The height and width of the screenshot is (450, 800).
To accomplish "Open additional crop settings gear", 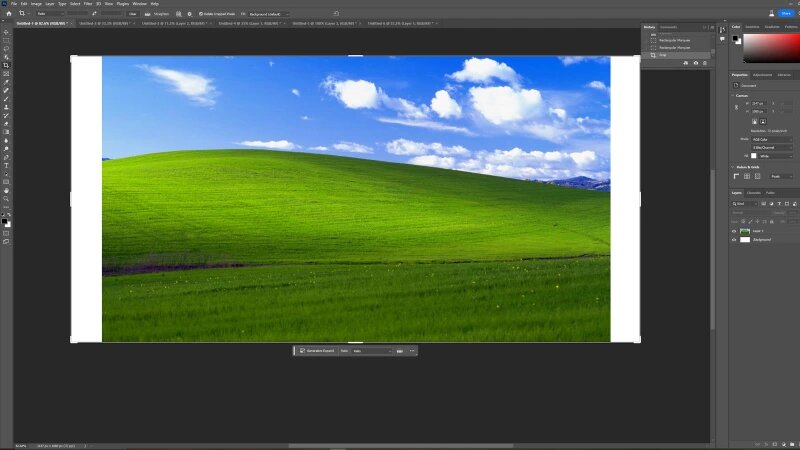I will pyautogui.click(x=189, y=14).
